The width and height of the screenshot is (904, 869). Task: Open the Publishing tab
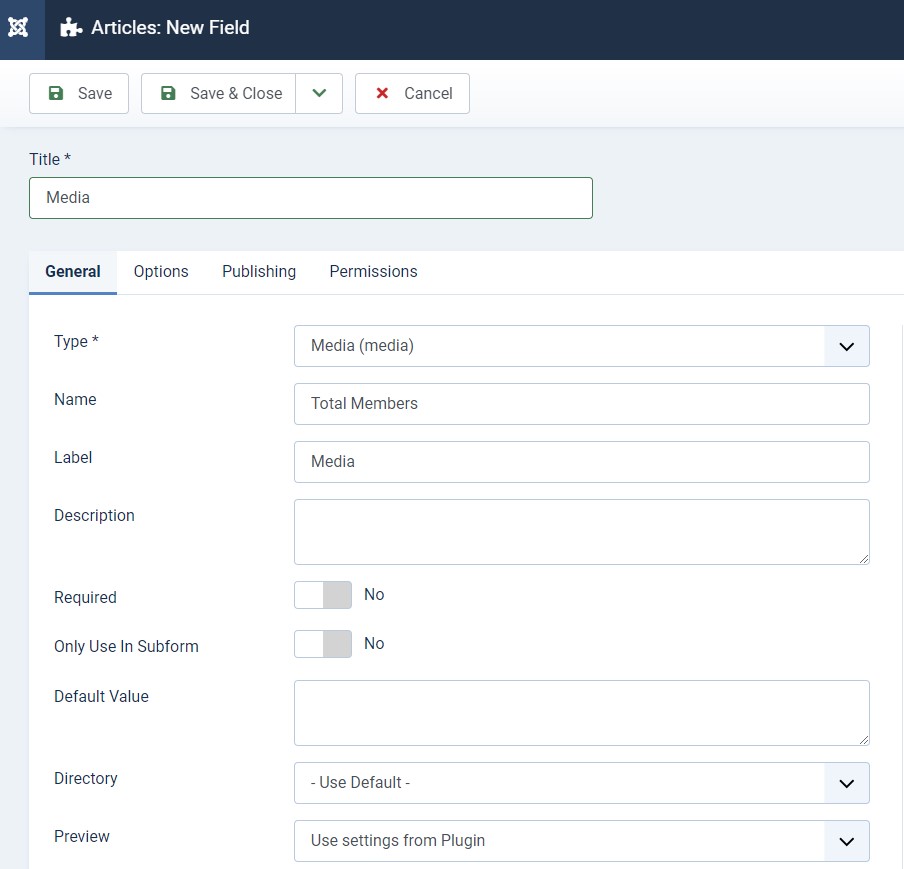[259, 272]
